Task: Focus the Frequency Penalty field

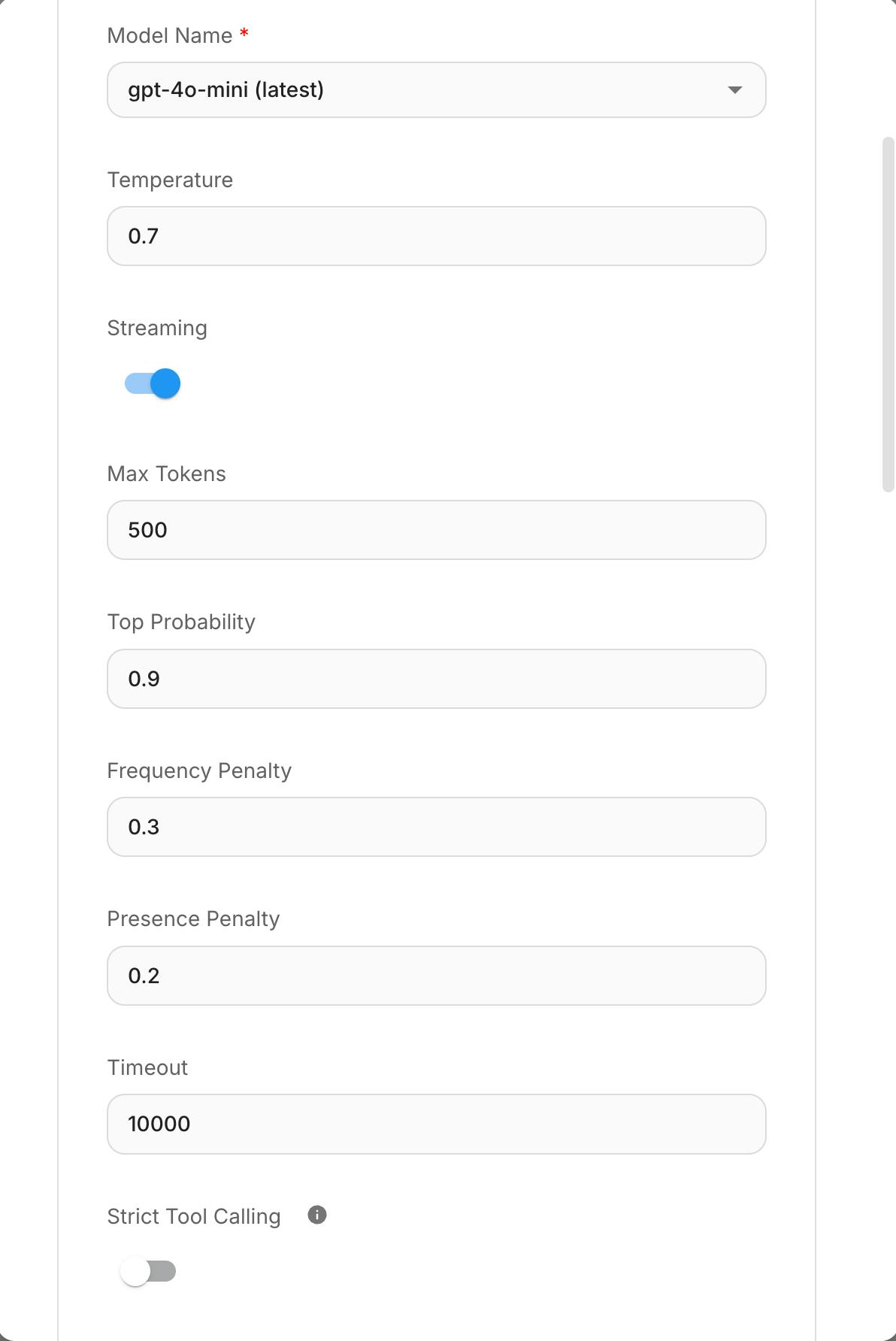Action: pyautogui.click(x=436, y=827)
